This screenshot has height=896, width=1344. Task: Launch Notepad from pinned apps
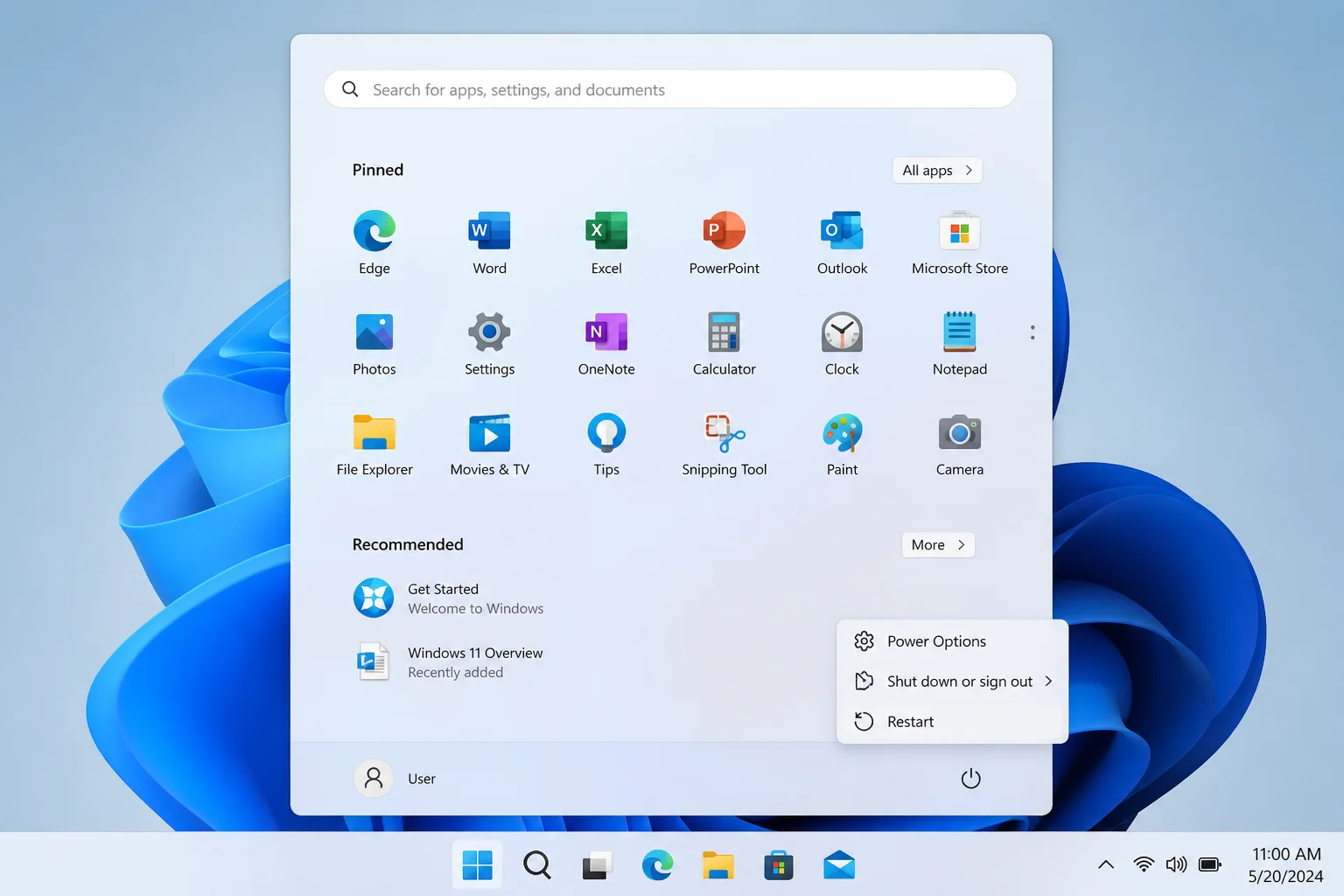point(960,344)
